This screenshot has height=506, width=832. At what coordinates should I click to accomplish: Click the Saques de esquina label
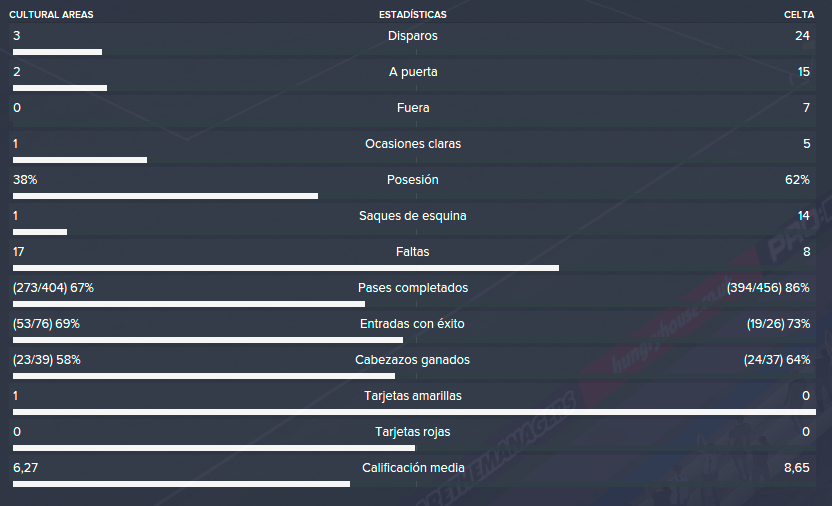tap(413, 216)
